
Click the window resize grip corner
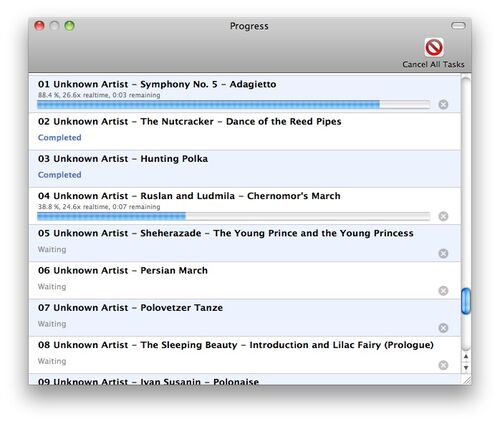click(x=467, y=380)
